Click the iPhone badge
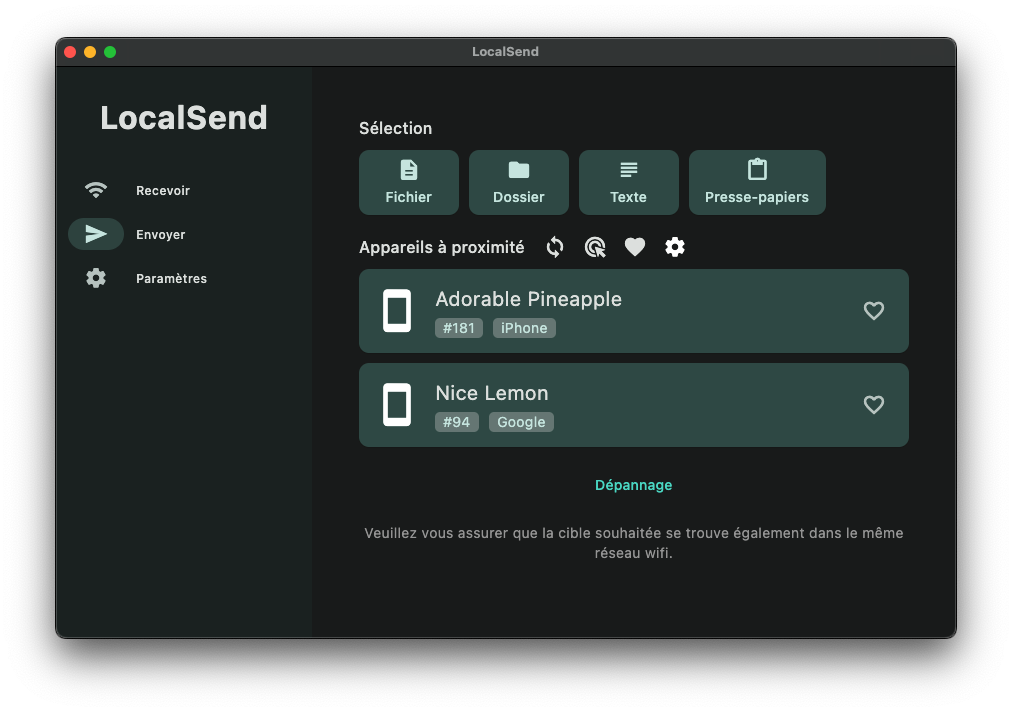 point(524,328)
